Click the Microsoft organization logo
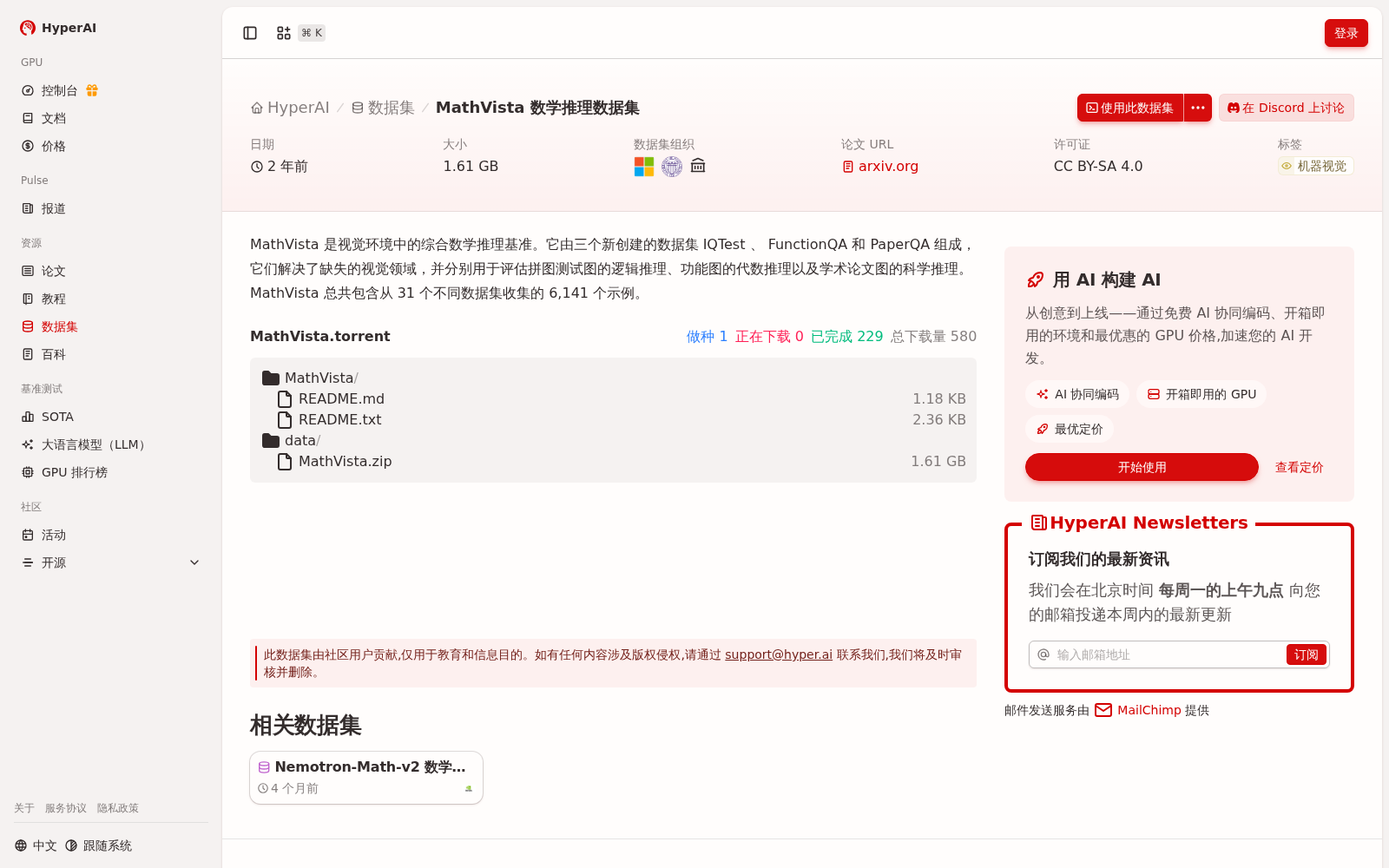Viewport: 1389px width, 868px height. (x=644, y=166)
